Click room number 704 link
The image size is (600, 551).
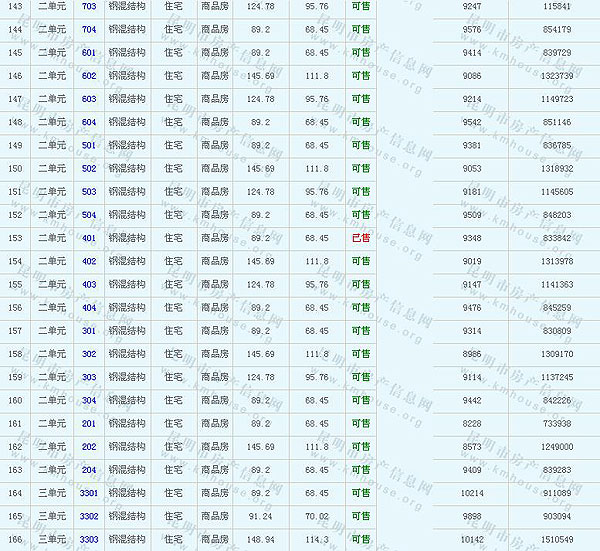(89, 29)
